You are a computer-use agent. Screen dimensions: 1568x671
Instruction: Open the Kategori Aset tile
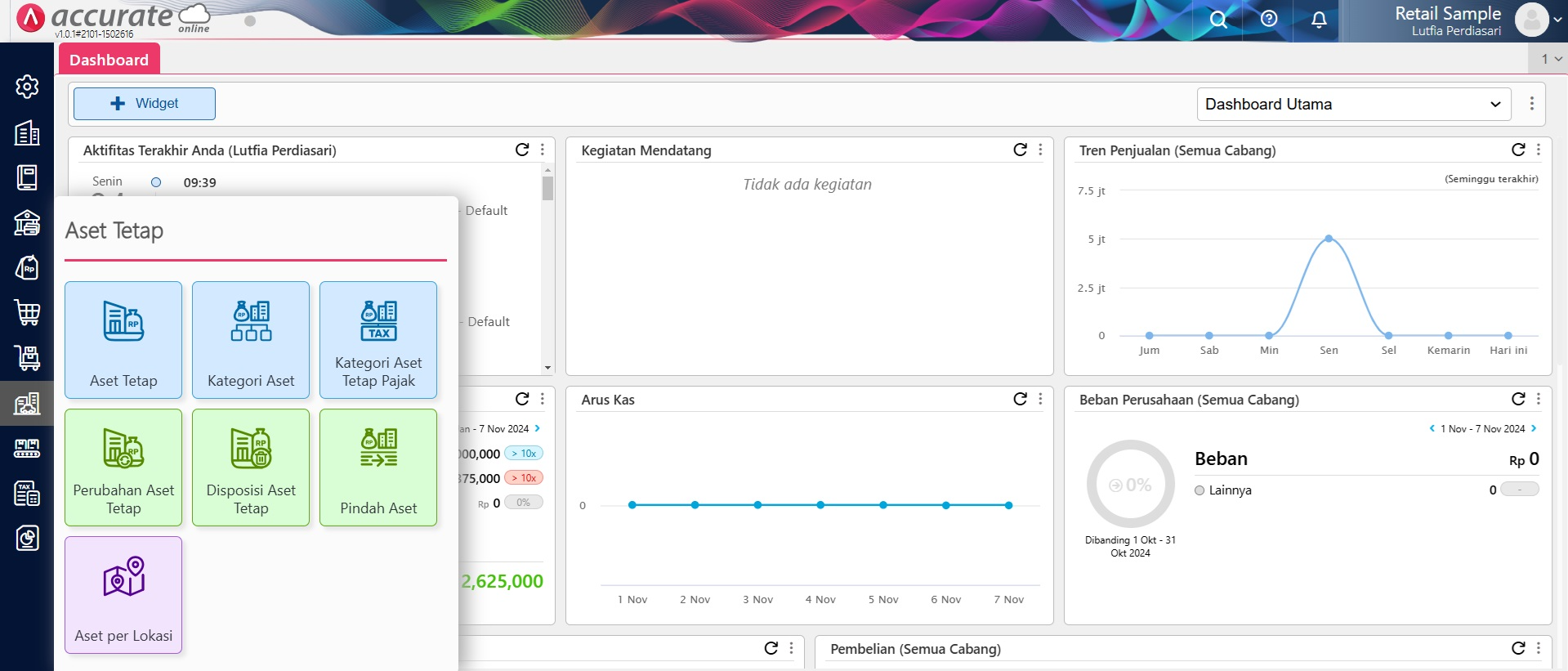(x=251, y=340)
